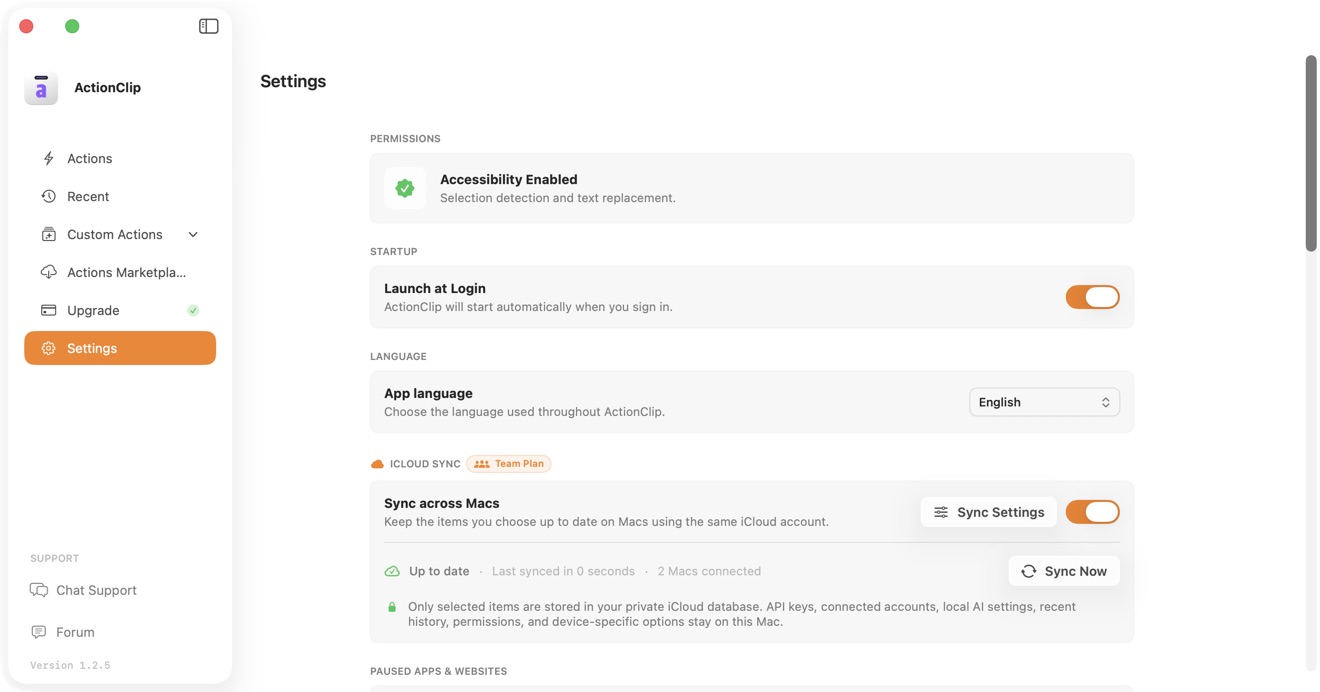Viewport: 1320px width, 692px height.
Task: Go to Recent in the sidebar
Action: (120, 196)
